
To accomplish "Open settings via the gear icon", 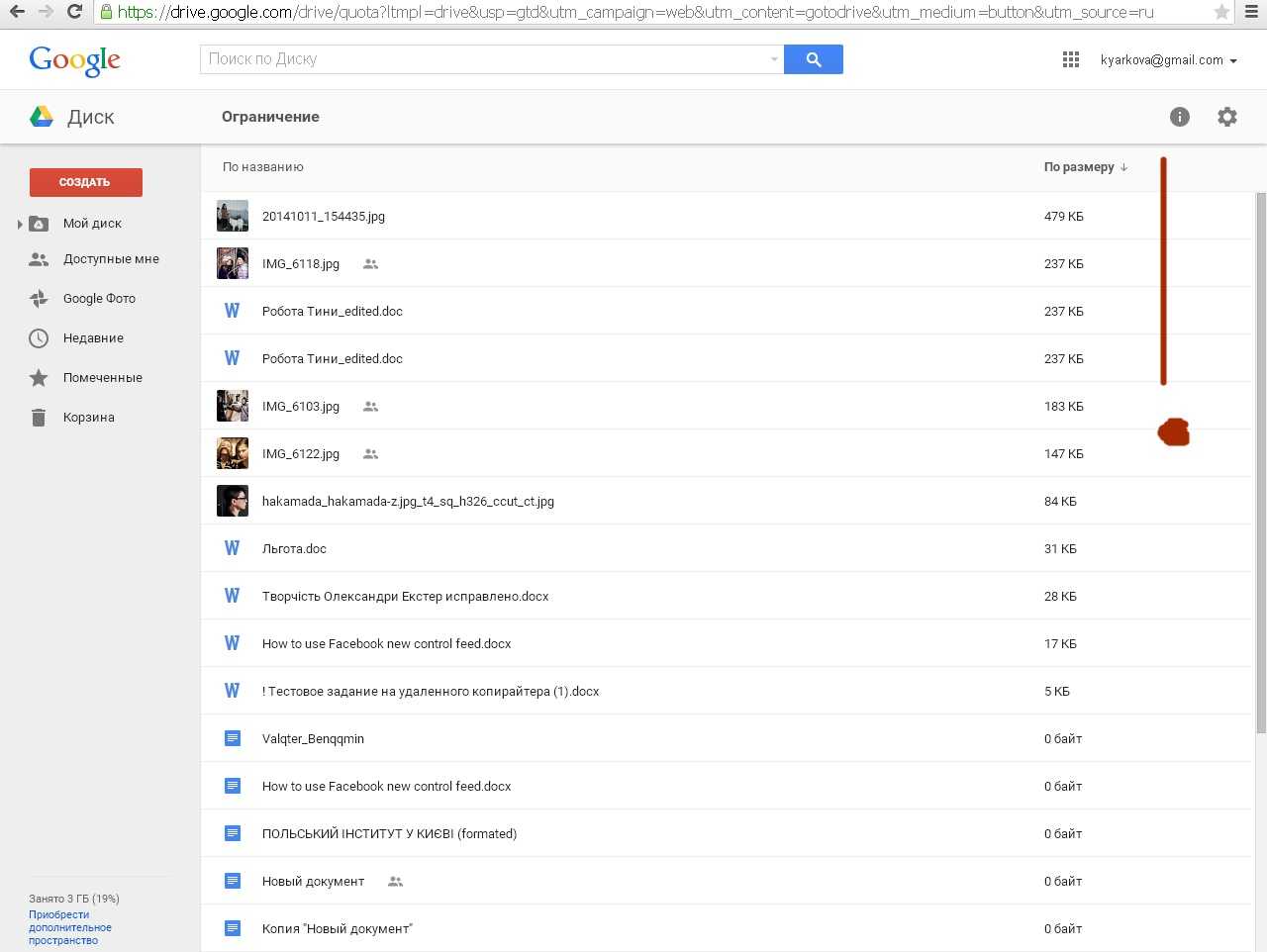I will click(x=1227, y=117).
